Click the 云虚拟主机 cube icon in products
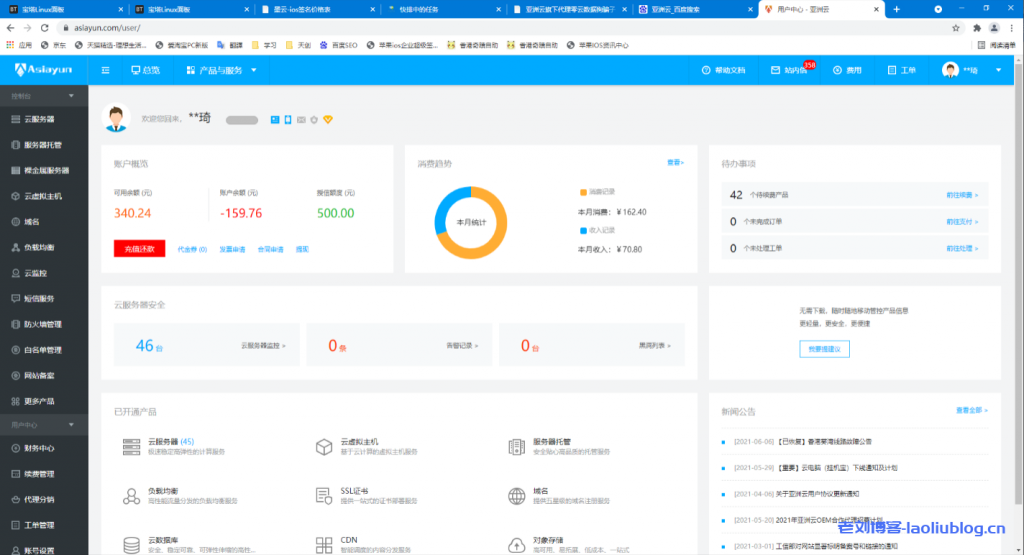Image resolution: width=1024 pixels, height=555 pixels. (323, 446)
